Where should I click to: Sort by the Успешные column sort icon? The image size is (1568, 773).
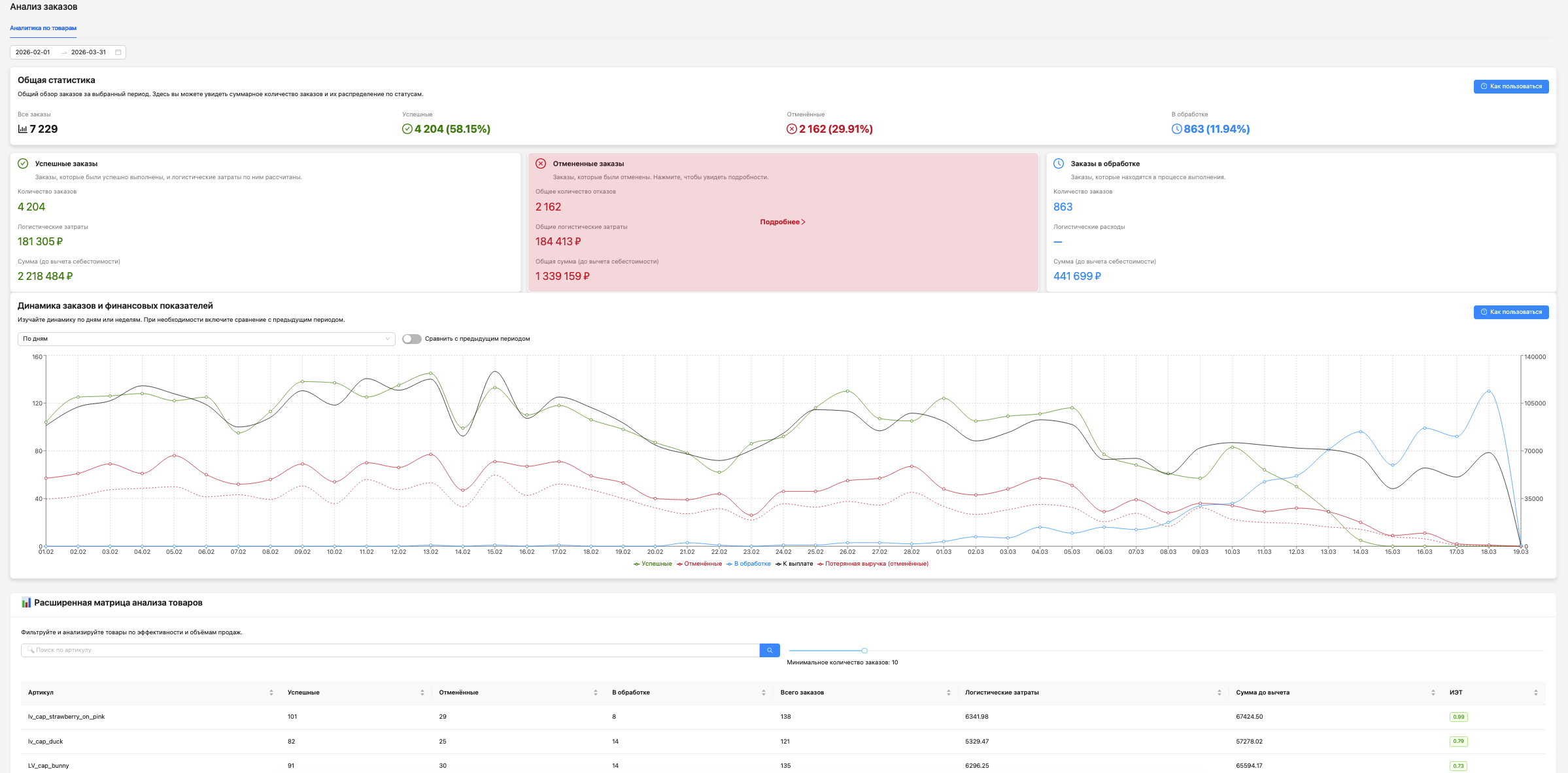[x=422, y=693]
